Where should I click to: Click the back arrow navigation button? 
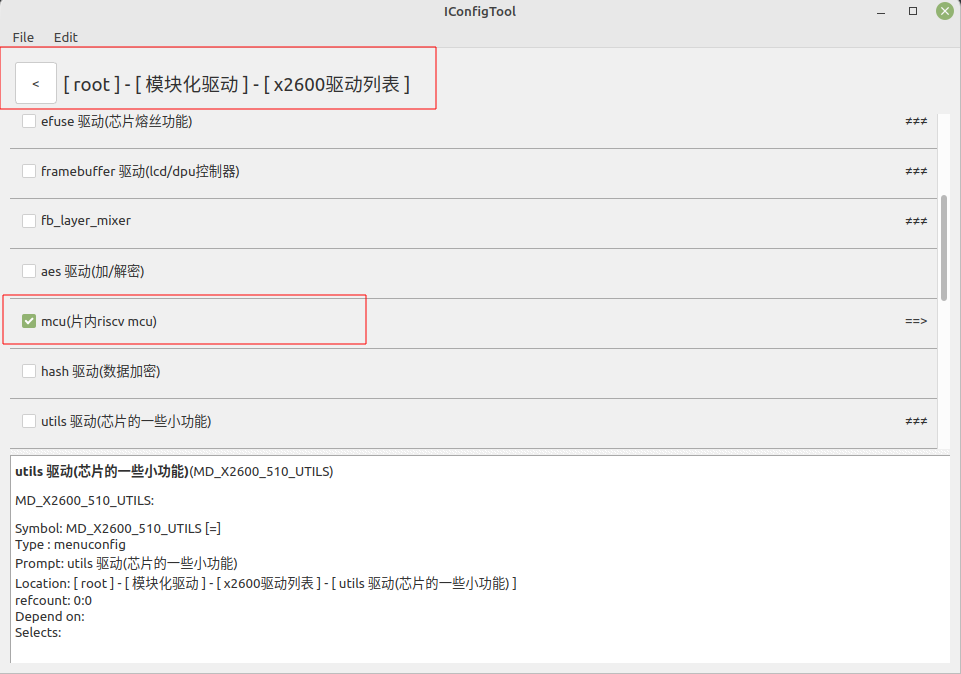[x=36, y=84]
